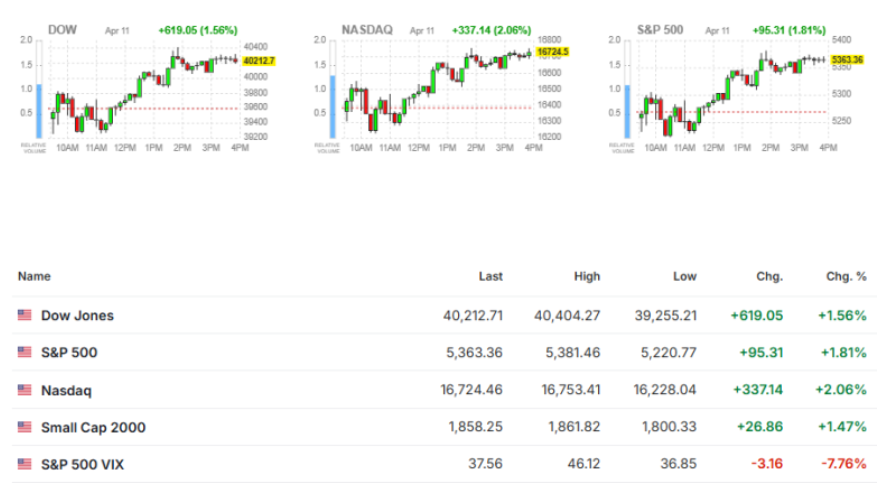
Task: Click S&P 500 VIX last value 37.56
Action: coord(485,464)
